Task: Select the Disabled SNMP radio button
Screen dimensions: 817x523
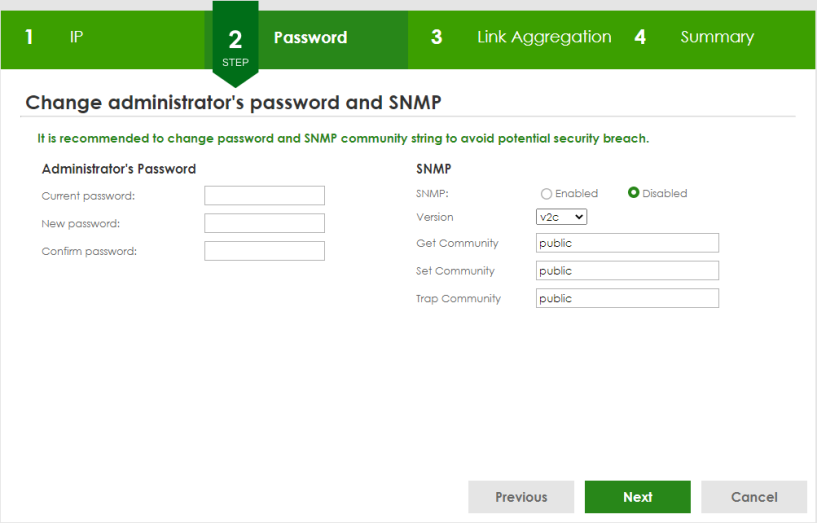Action: tap(634, 193)
